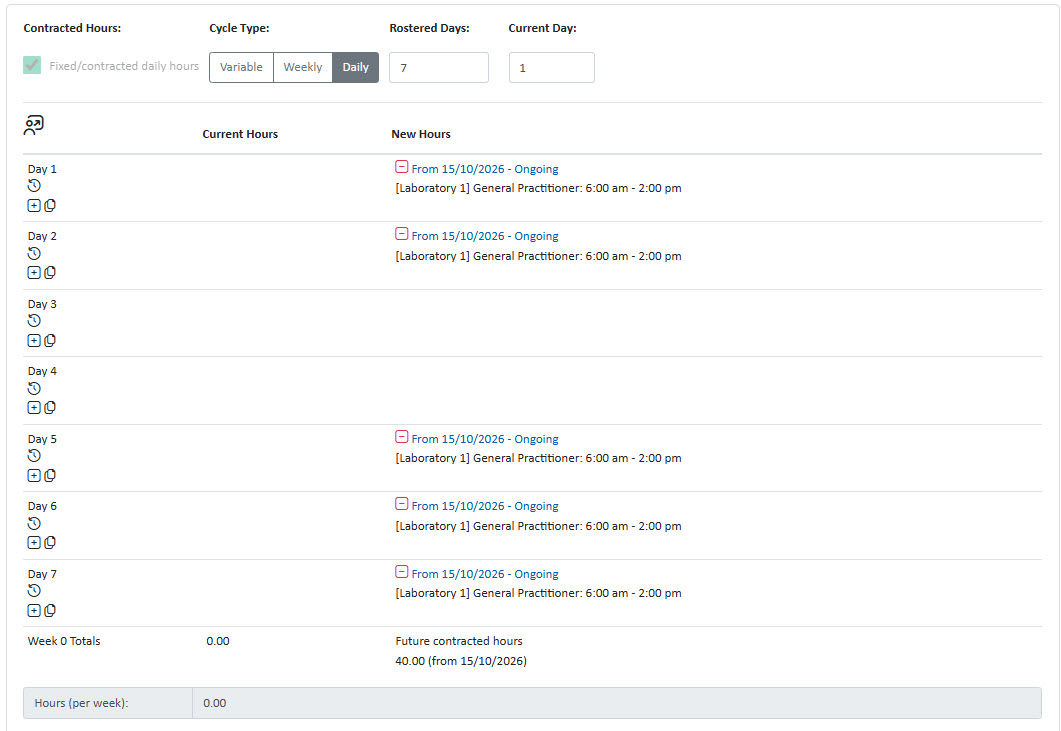
Task: Click the history icon under Day 5
Action: click(x=34, y=456)
